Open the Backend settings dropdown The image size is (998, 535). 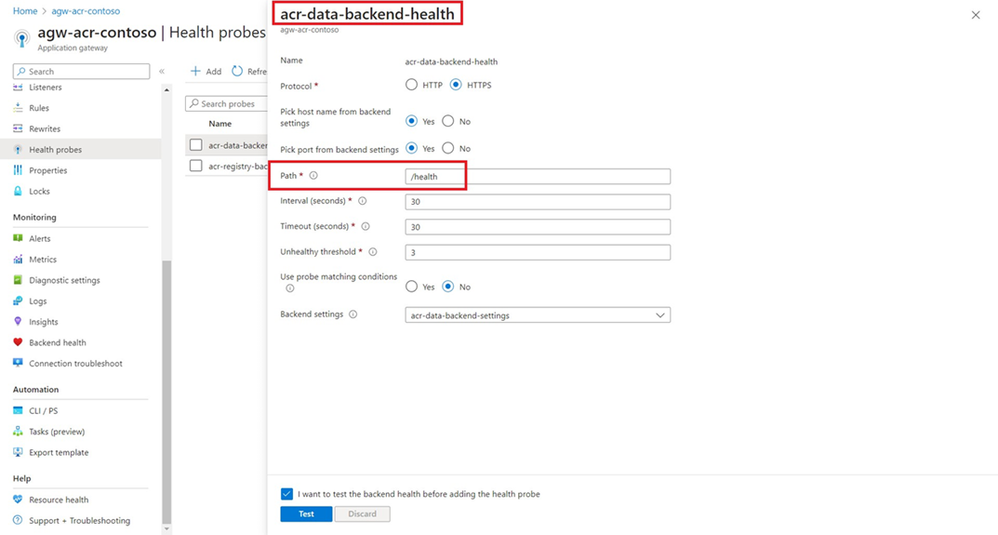click(x=538, y=315)
